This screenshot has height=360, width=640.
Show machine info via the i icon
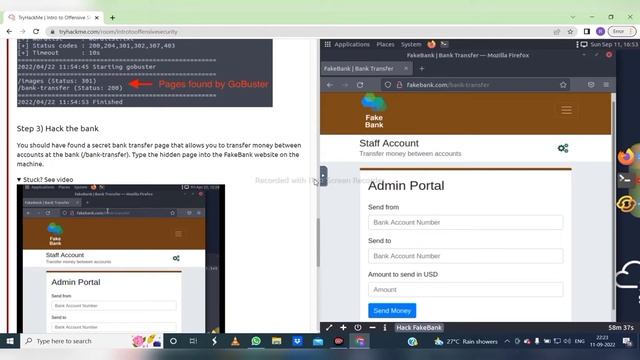click(385, 328)
